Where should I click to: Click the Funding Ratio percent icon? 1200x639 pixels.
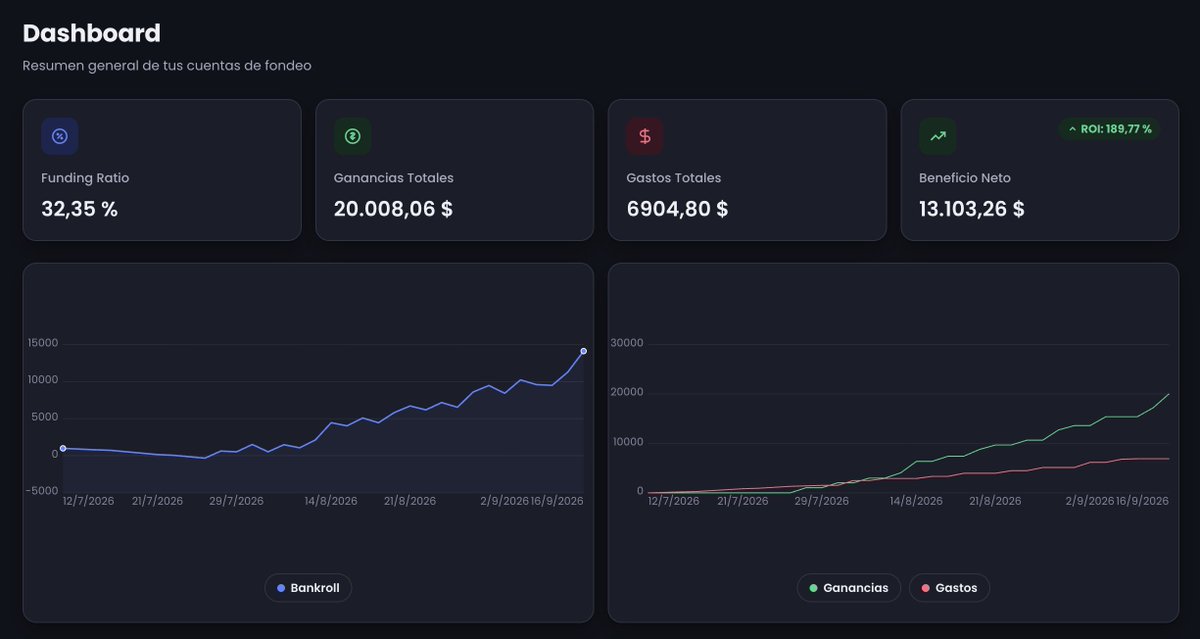60,137
